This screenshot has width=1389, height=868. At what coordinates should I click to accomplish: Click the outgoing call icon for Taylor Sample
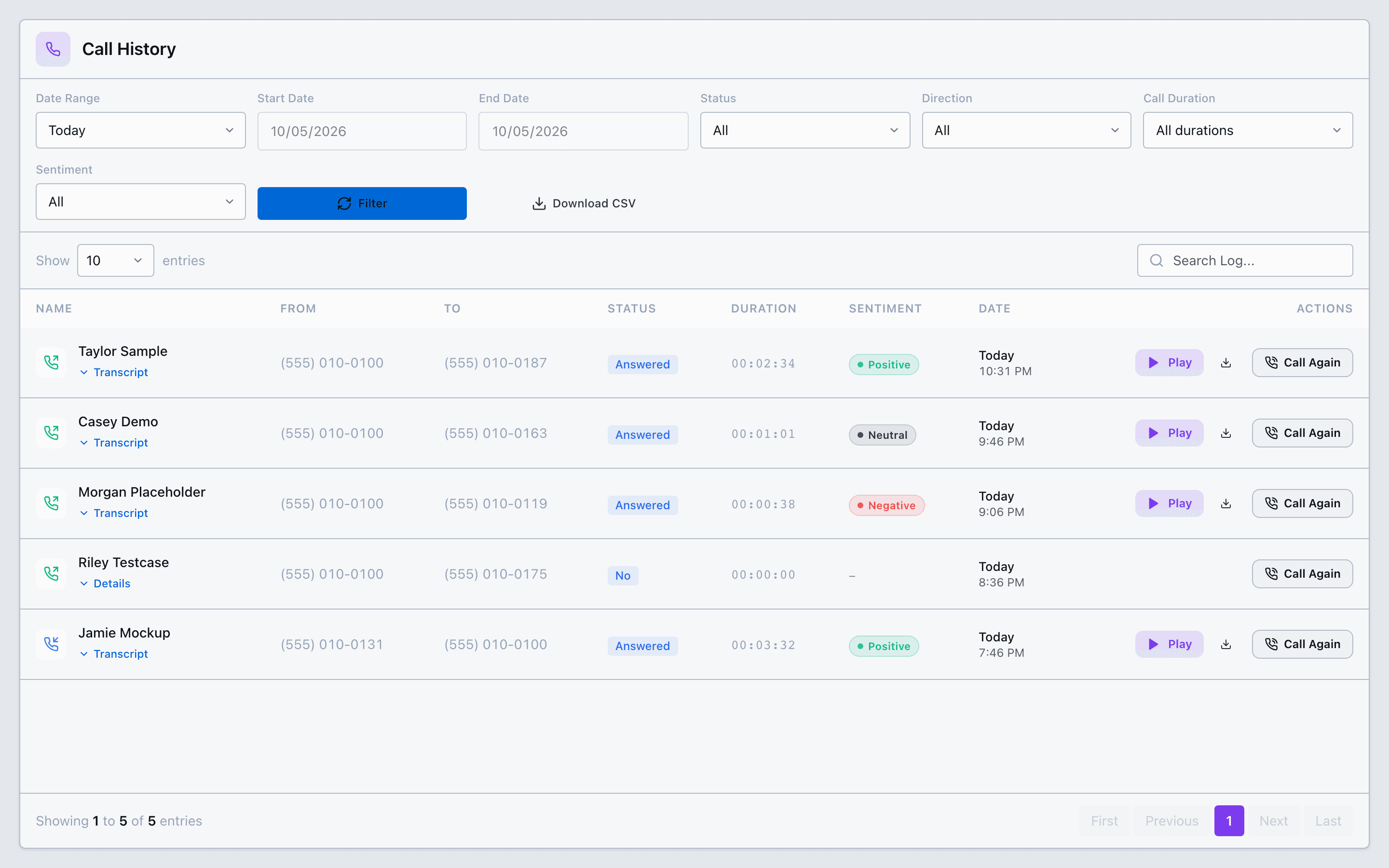(x=51, y=362)
